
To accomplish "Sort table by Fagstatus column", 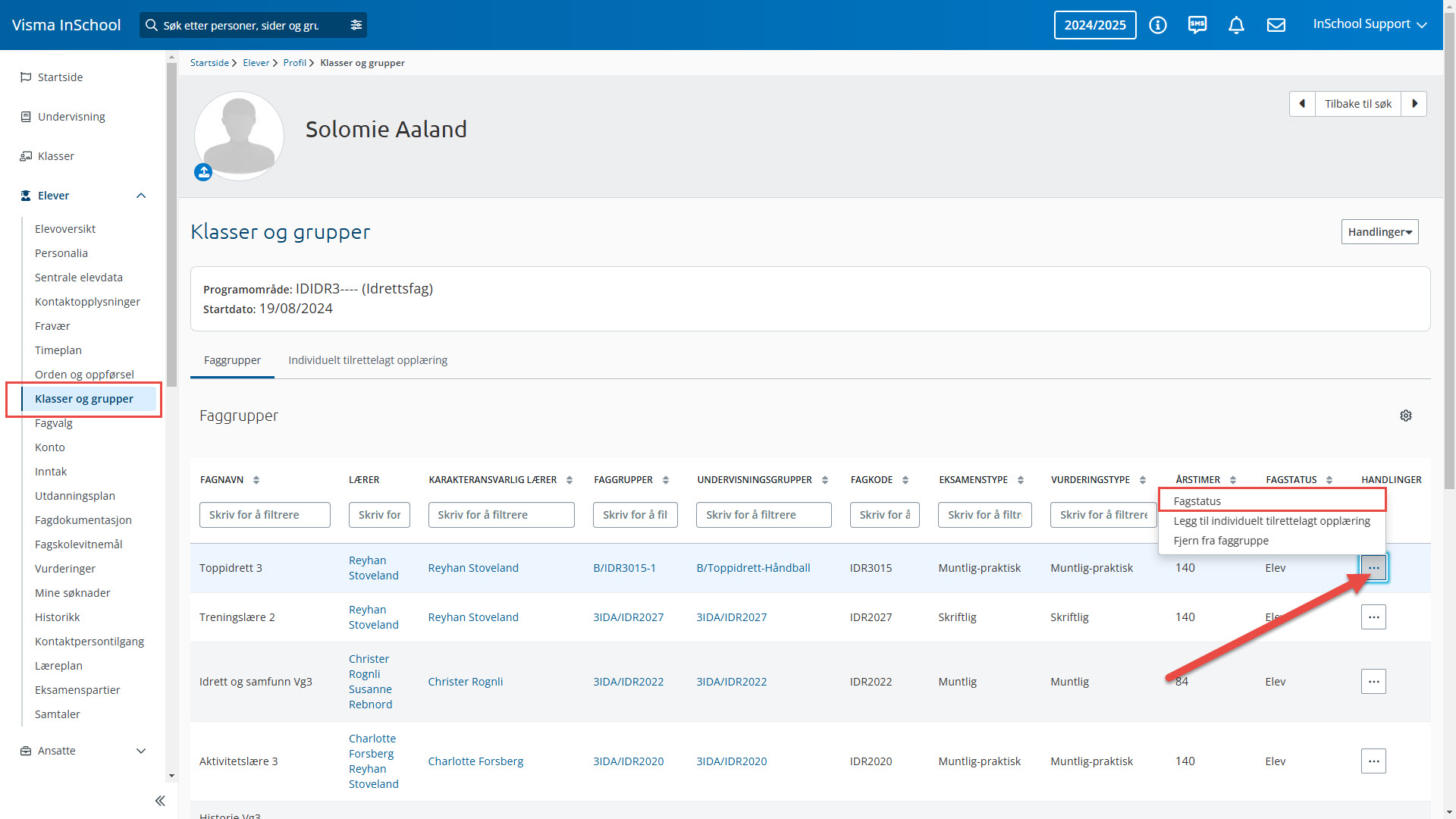I will [x=1329, y=480].
